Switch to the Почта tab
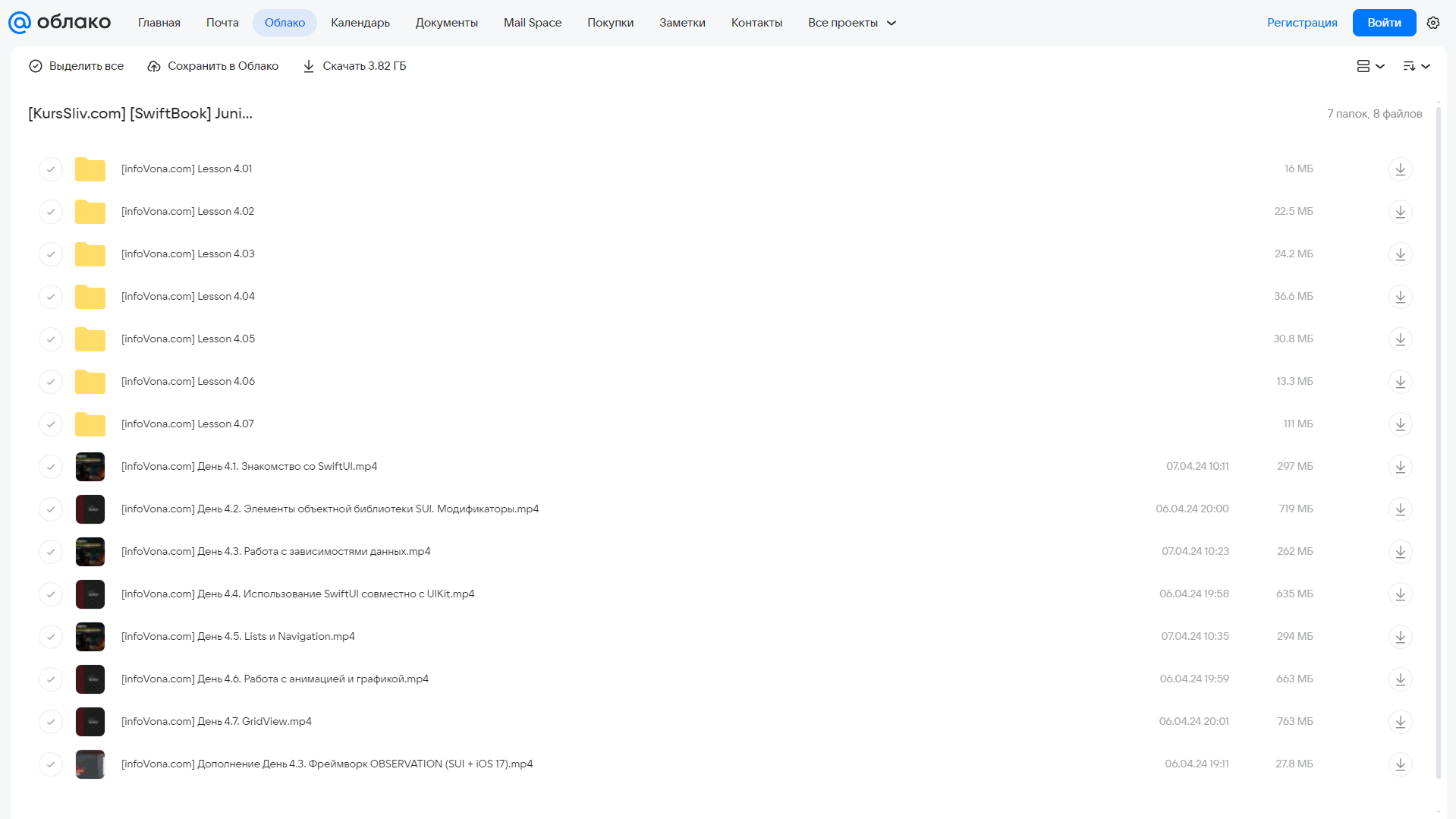This screenshot has width=1456, height=819. pos(222,23)
